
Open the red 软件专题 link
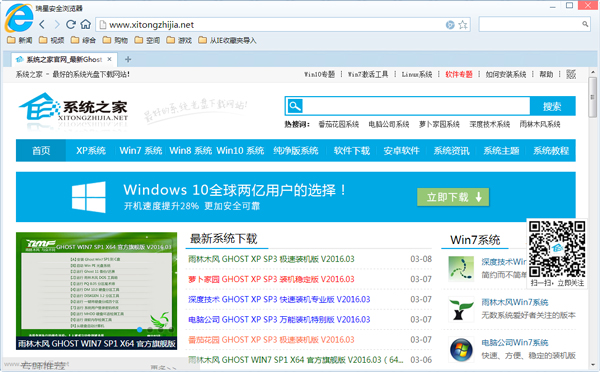459,74
